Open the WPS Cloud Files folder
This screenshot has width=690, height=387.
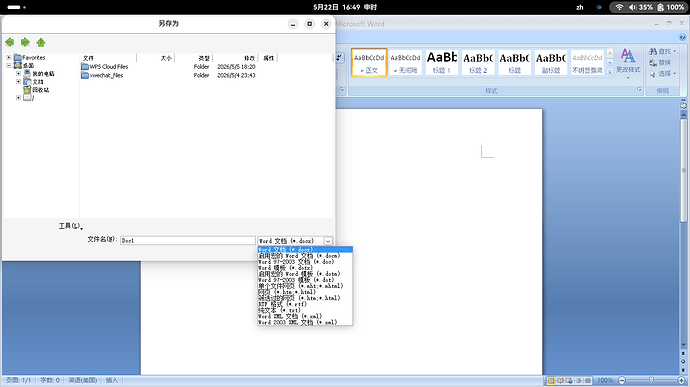(x=105, y=66)
